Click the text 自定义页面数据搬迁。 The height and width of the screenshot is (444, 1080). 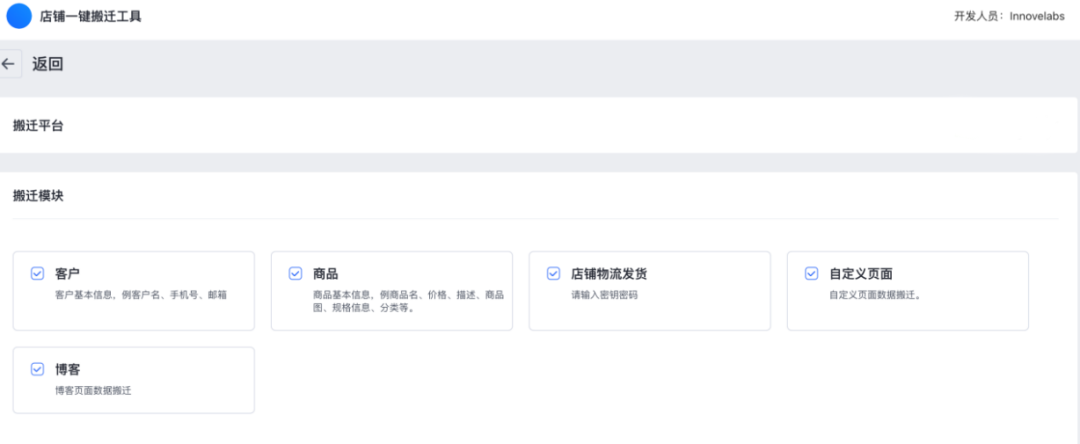pos(875,295)
